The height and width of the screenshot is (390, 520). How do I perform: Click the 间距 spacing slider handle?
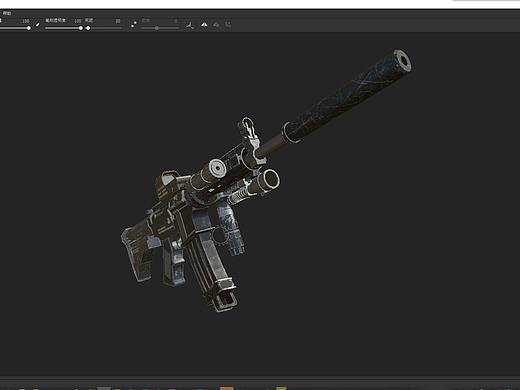pyautogui.click(x=88, y=28)
